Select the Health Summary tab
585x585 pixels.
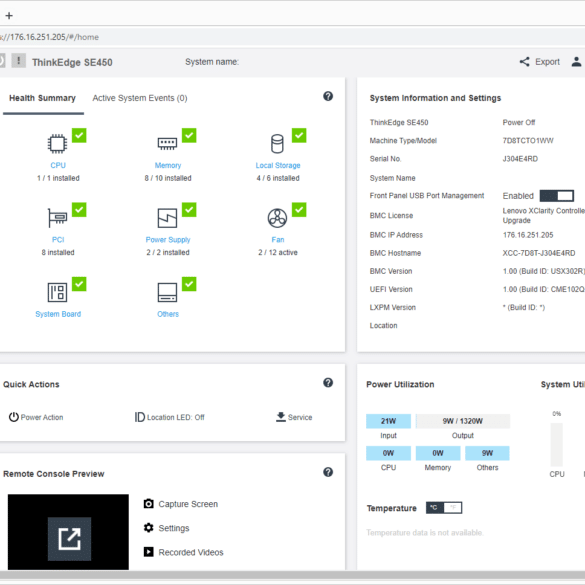click(43, 98)
